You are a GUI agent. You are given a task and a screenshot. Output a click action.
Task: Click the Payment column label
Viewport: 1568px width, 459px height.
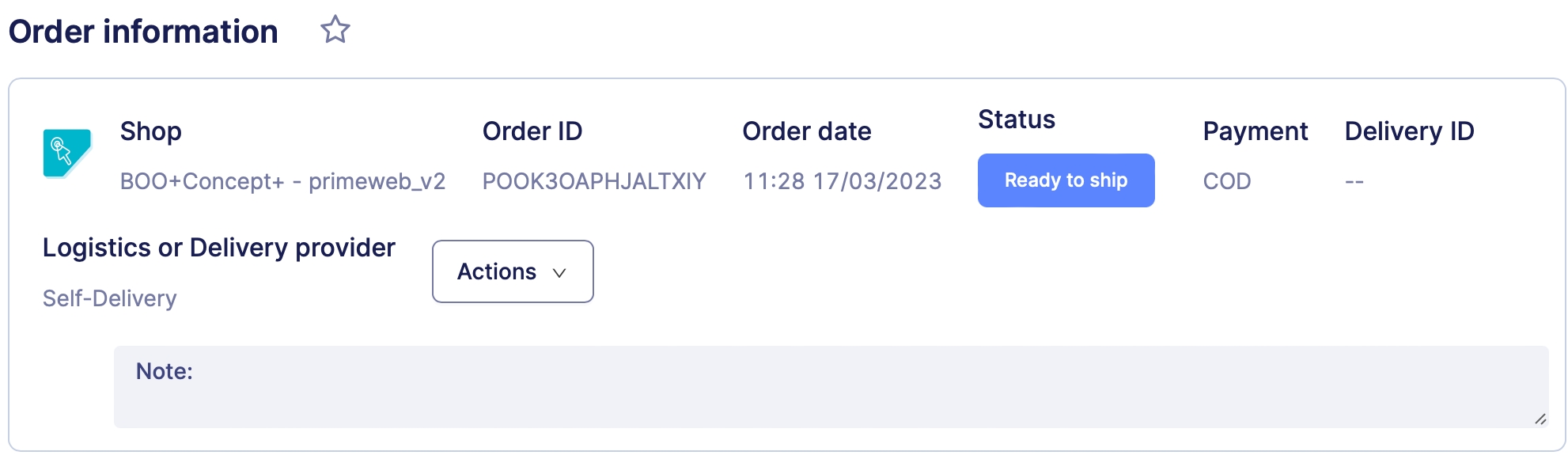pos(1255,131)
